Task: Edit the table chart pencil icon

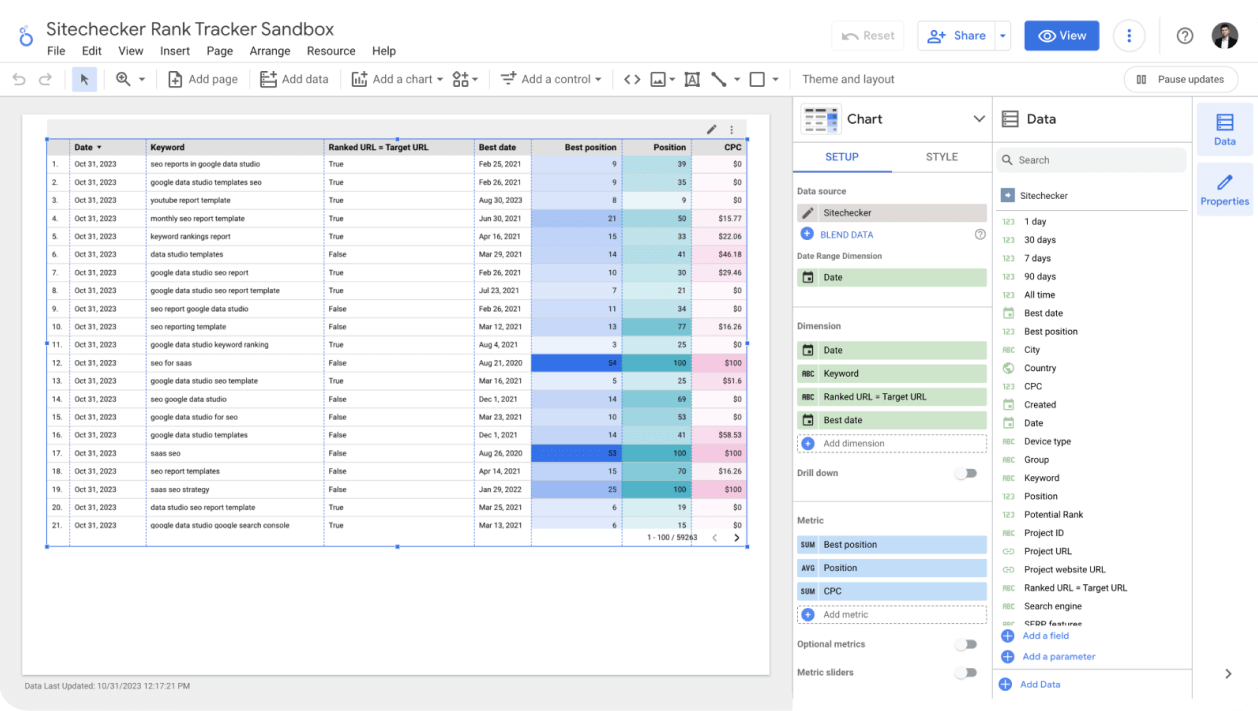Action: (712, 129)
